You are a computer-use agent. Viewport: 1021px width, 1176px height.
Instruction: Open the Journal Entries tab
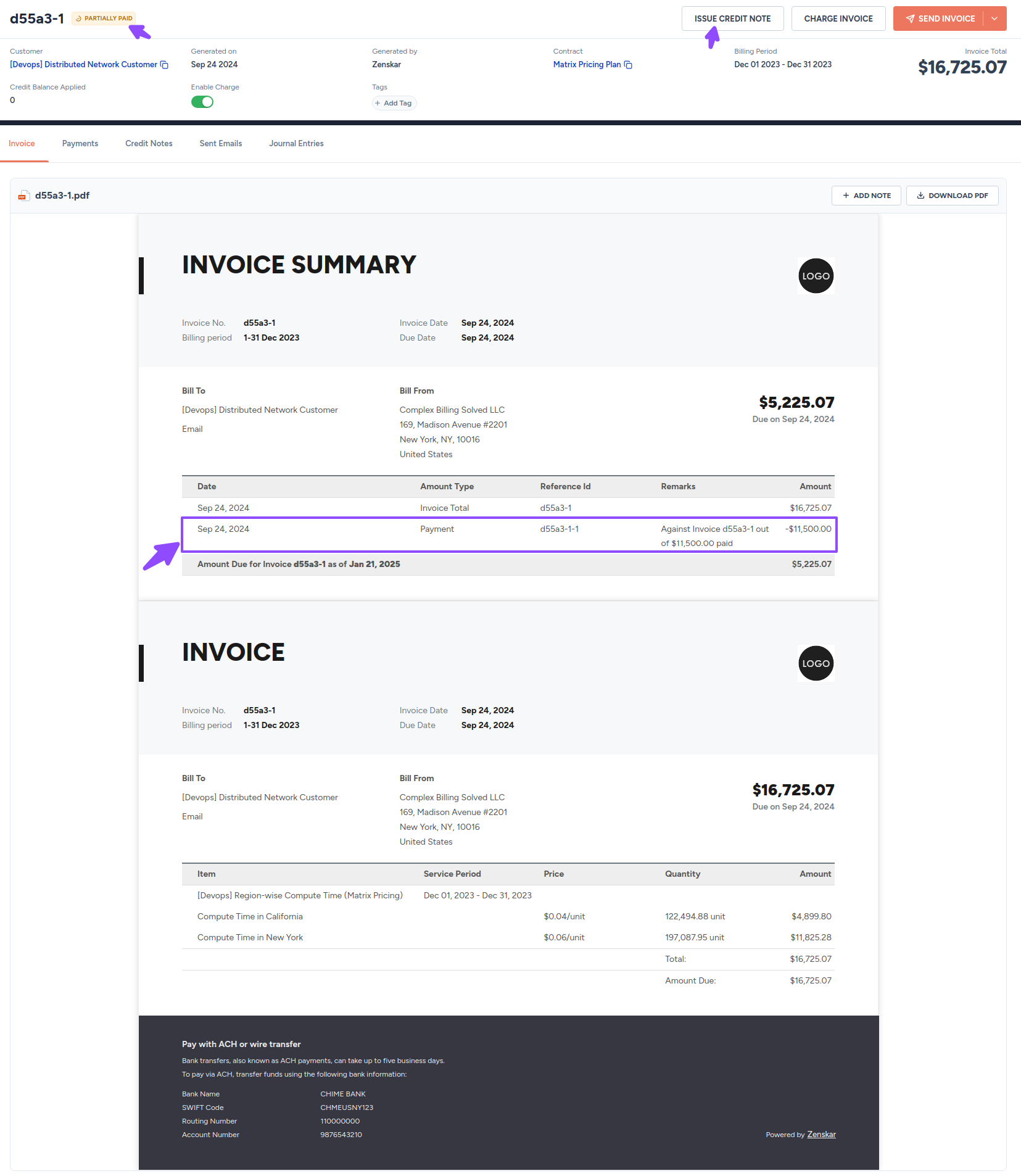point(296,143)
